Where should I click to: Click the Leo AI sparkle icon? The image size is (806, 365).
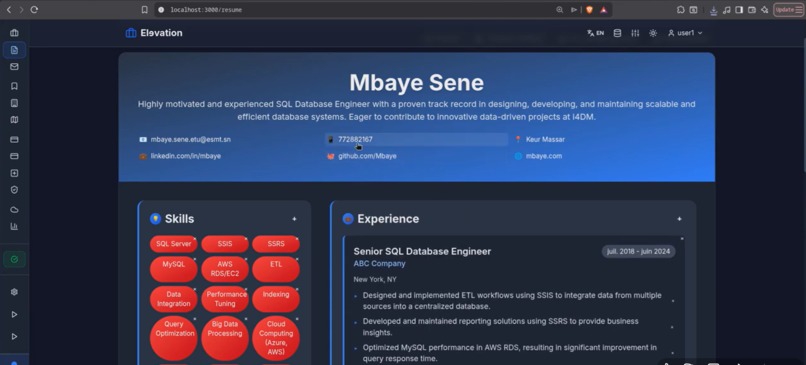[x=764, y=9]
